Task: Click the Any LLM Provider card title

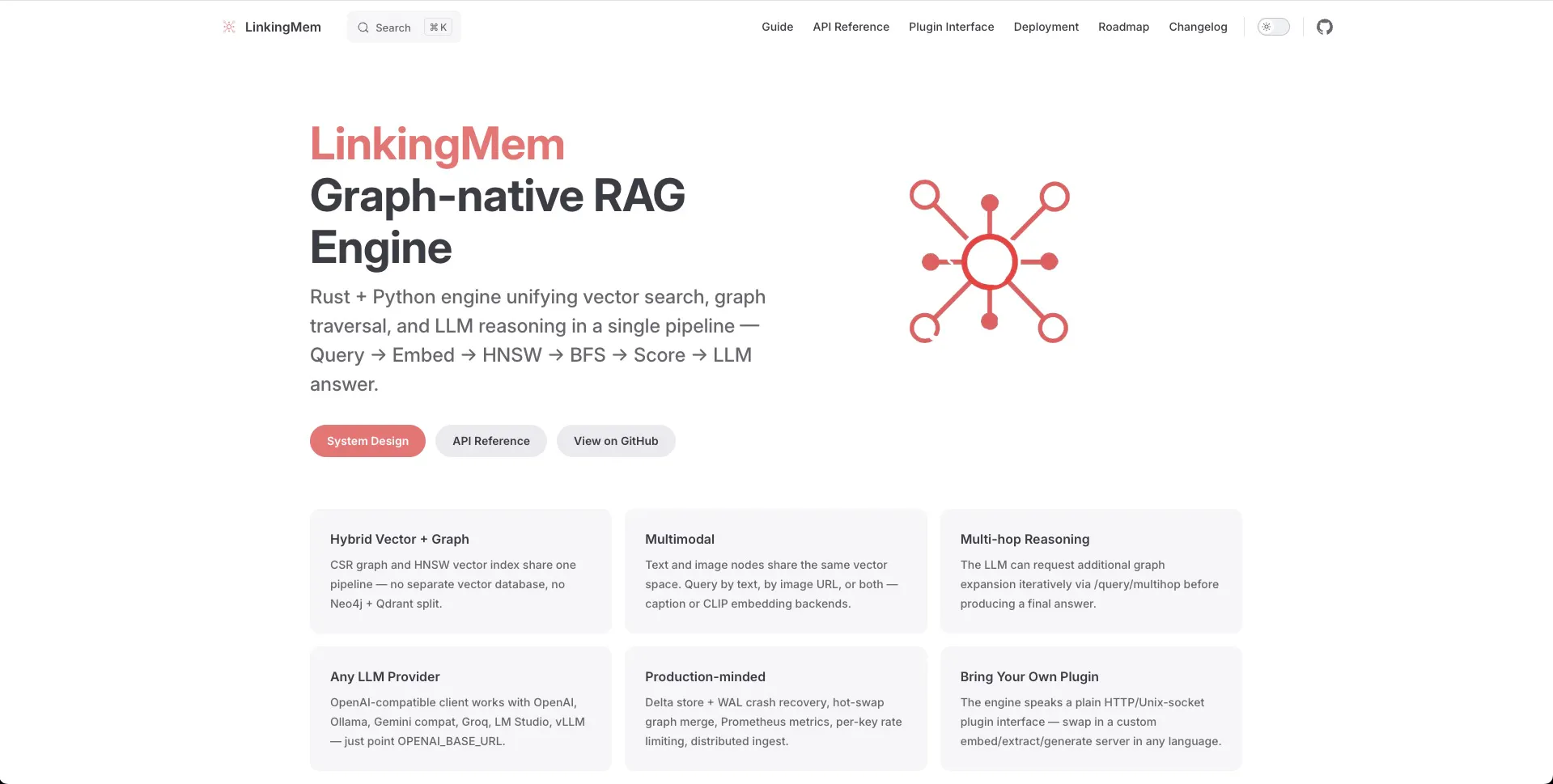Action: (385, 676)
